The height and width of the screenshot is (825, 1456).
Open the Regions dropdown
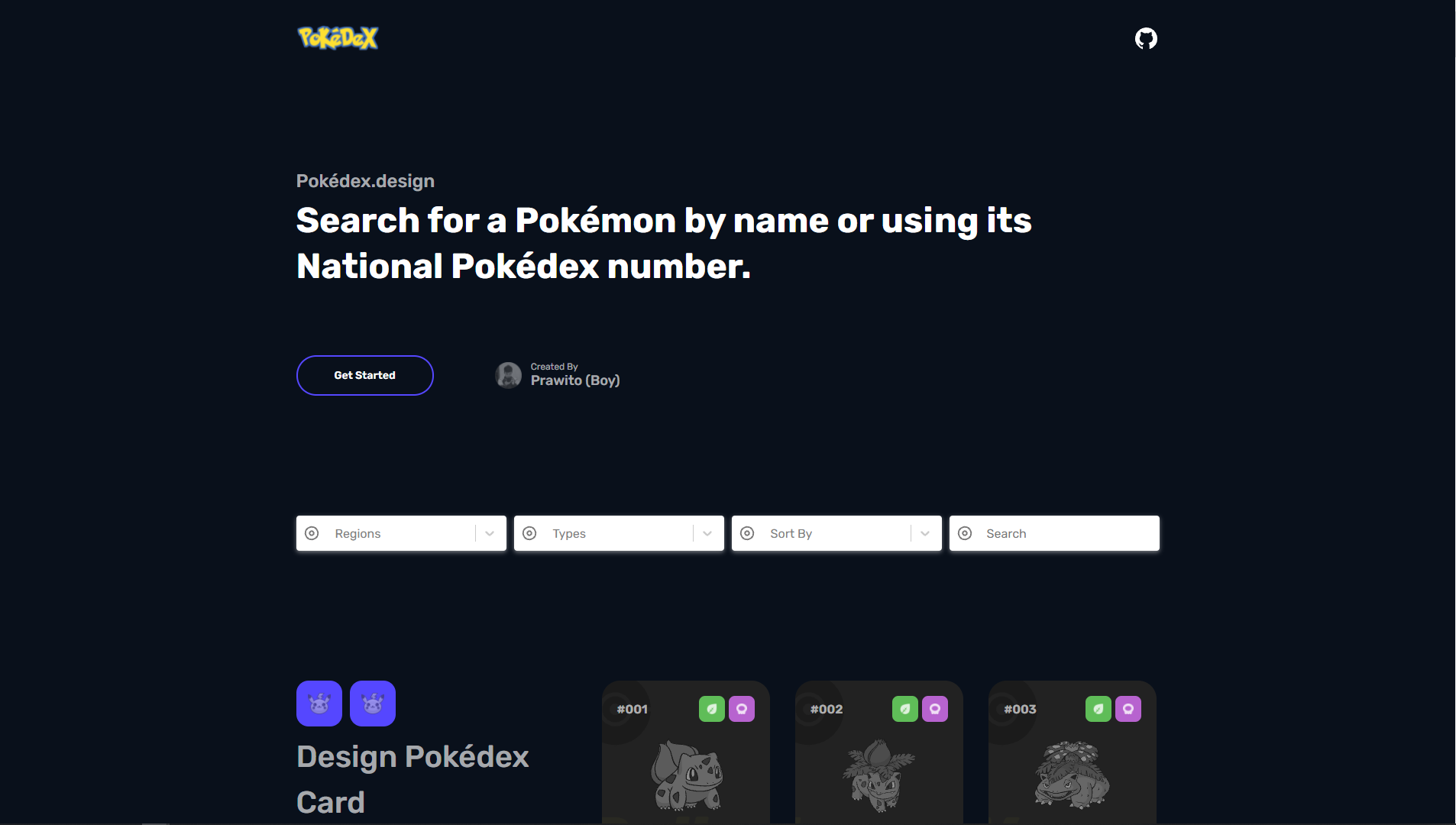[488, 533]
